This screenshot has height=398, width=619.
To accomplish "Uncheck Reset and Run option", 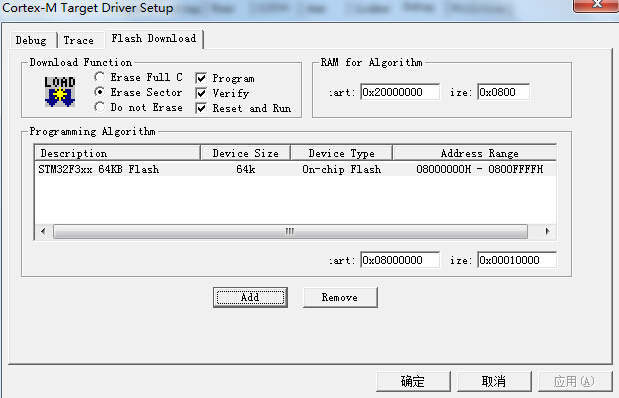I will click(201, 108).
